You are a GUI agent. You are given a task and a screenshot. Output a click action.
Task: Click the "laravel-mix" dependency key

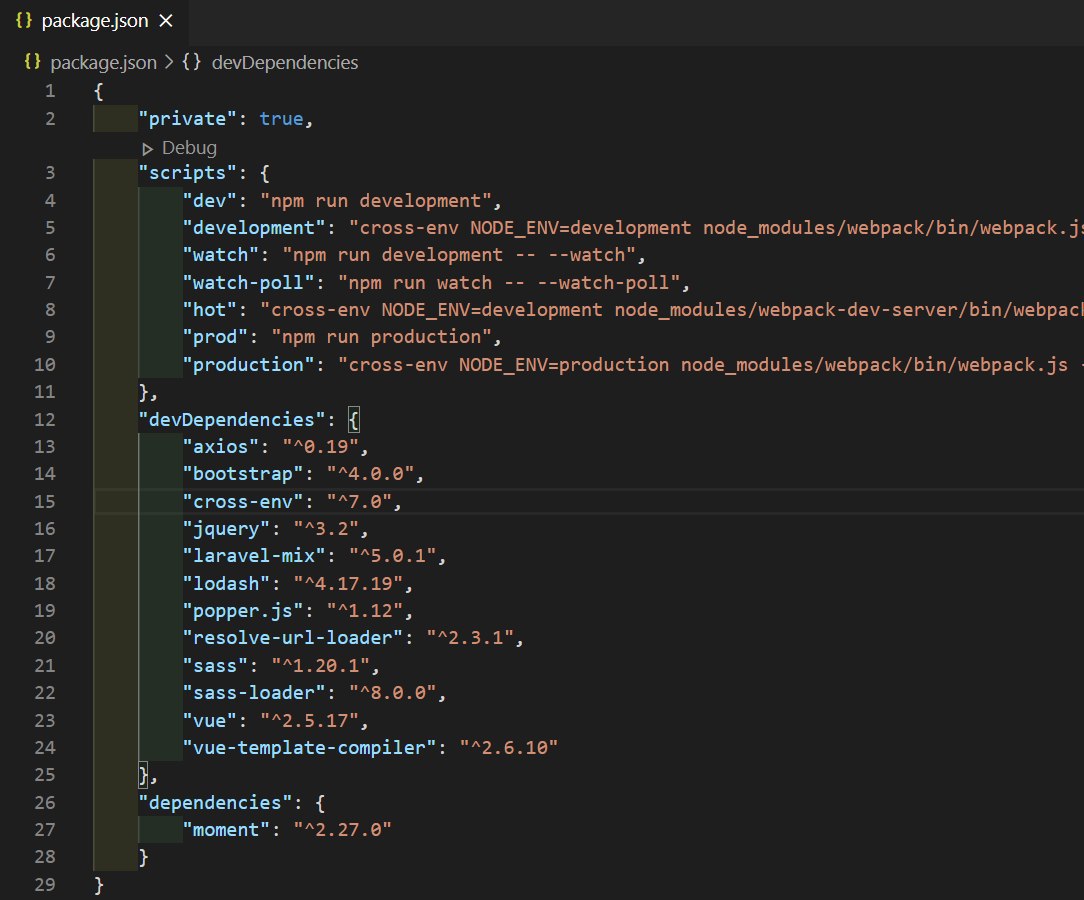[x=254, y=556]
